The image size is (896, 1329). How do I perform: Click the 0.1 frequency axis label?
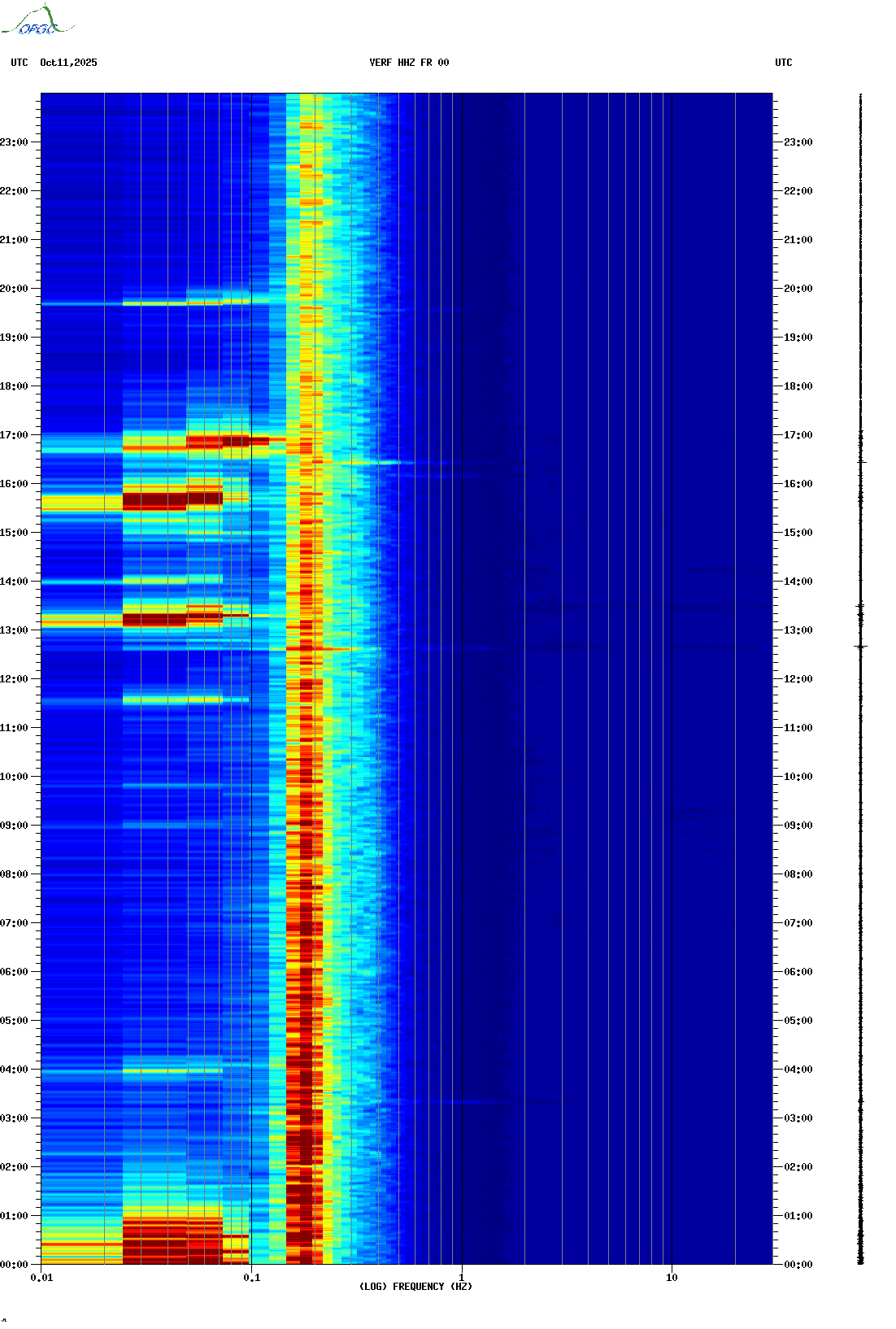252,1278
